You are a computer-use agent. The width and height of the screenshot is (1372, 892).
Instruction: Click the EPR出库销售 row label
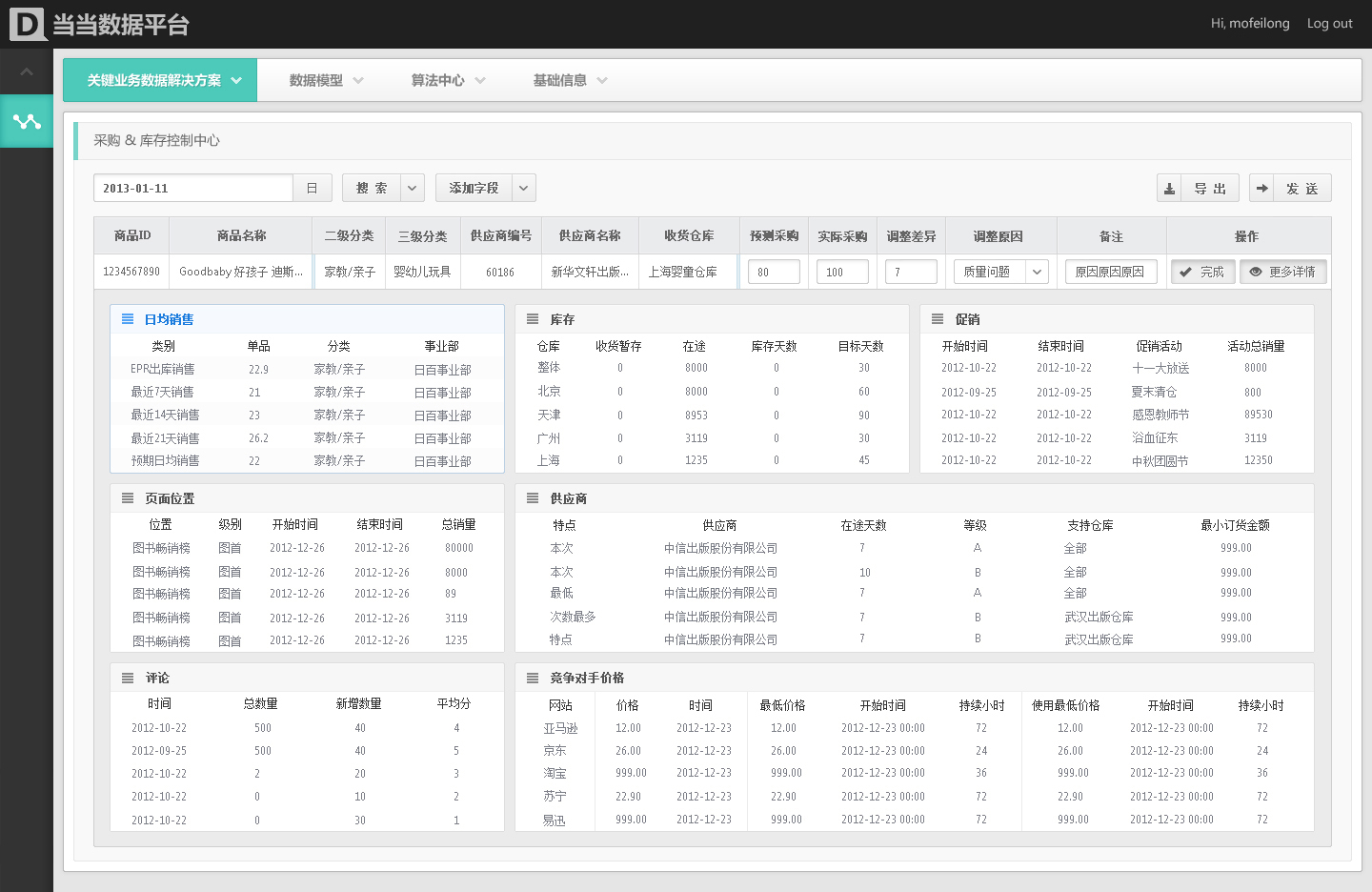(163, 369)
